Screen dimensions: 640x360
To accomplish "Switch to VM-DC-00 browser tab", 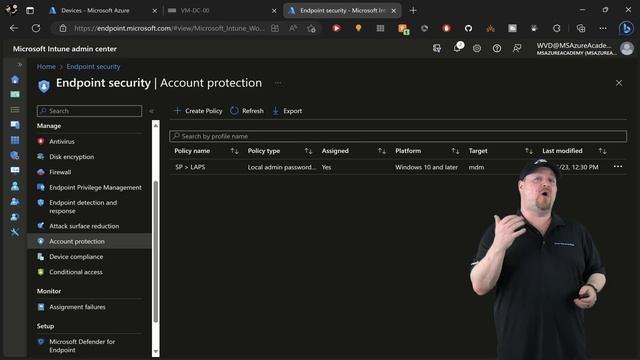I will click(222, 11).
